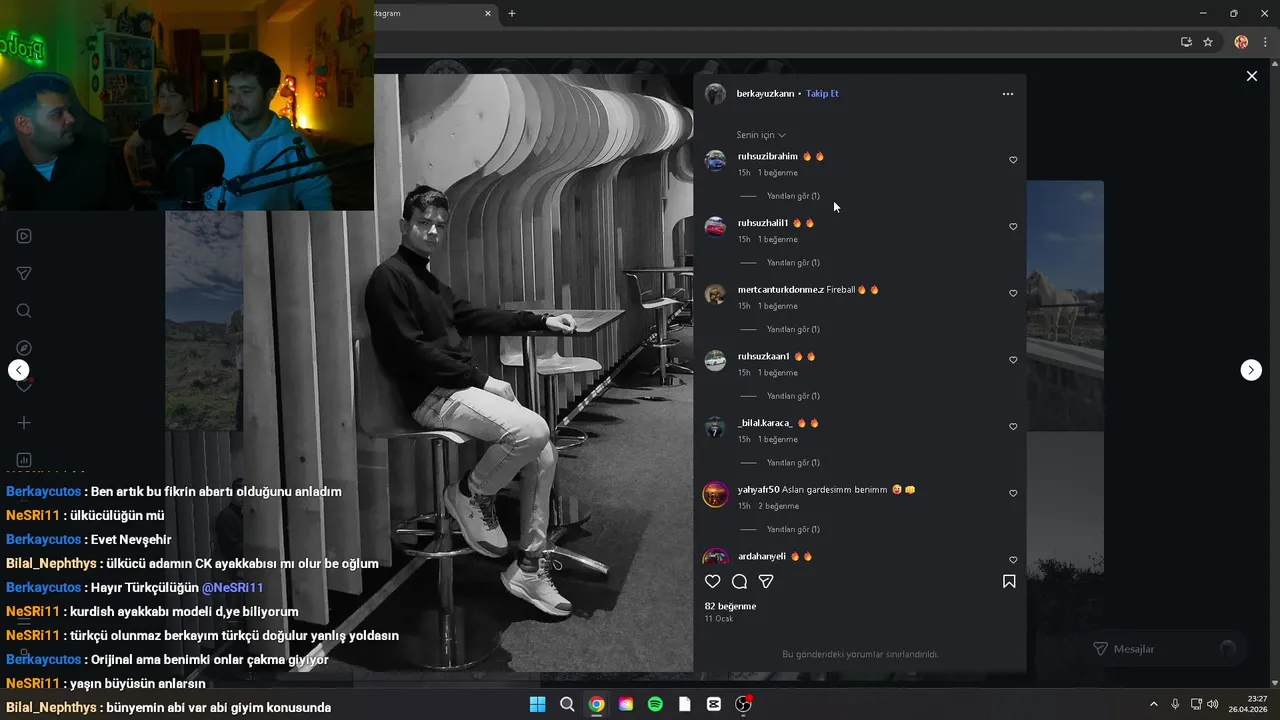The width and height of the screenshot is (1280, 720).
Task: Open OBS Studio from the taskbar
Action: (743, 704)
